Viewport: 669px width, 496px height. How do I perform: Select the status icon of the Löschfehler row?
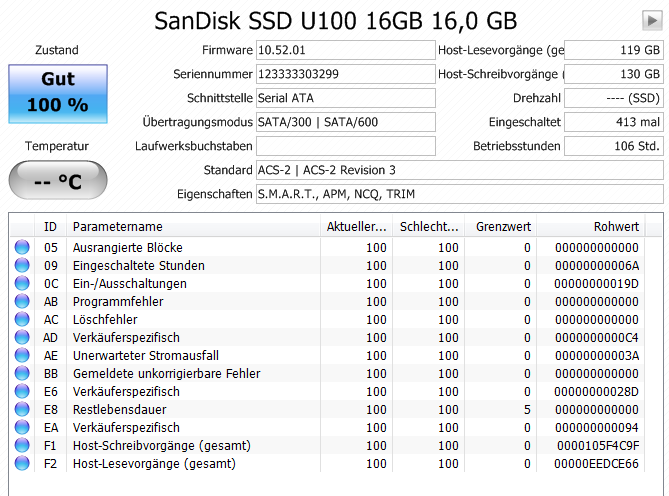pos(22,319)
